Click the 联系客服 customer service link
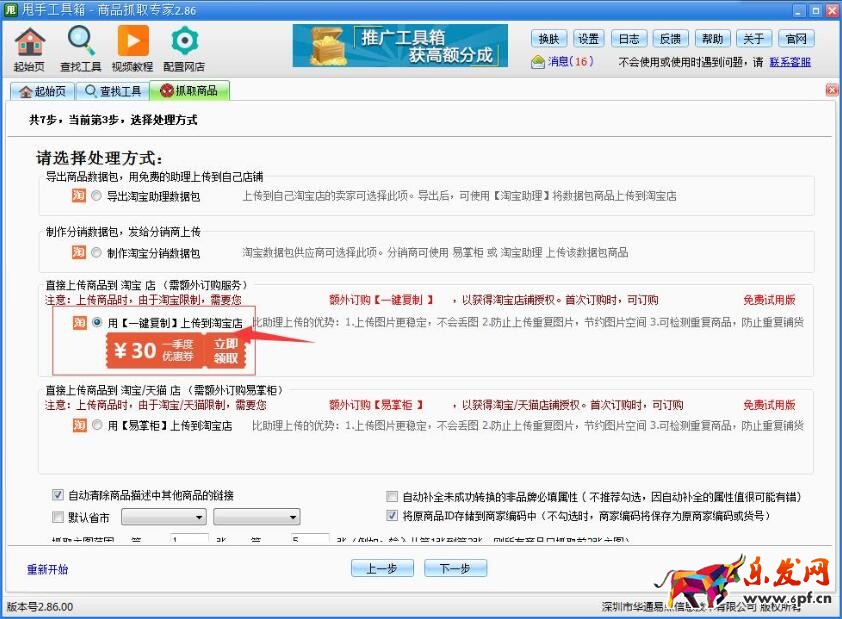This screenshot has width=842, height=619. point(789,62)
